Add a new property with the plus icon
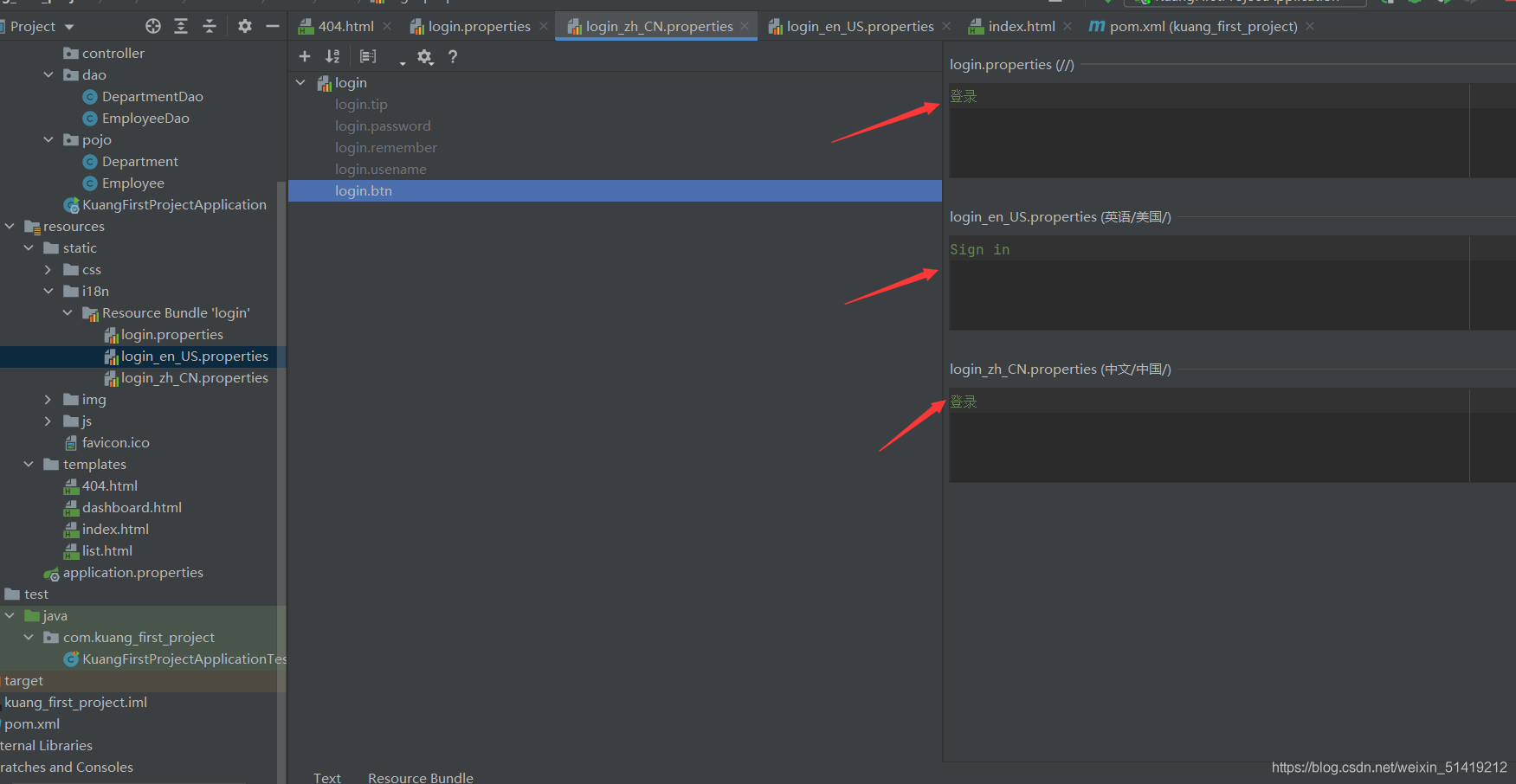The width and height of the screenshot is (1516, 784). (x=305, y=56)
